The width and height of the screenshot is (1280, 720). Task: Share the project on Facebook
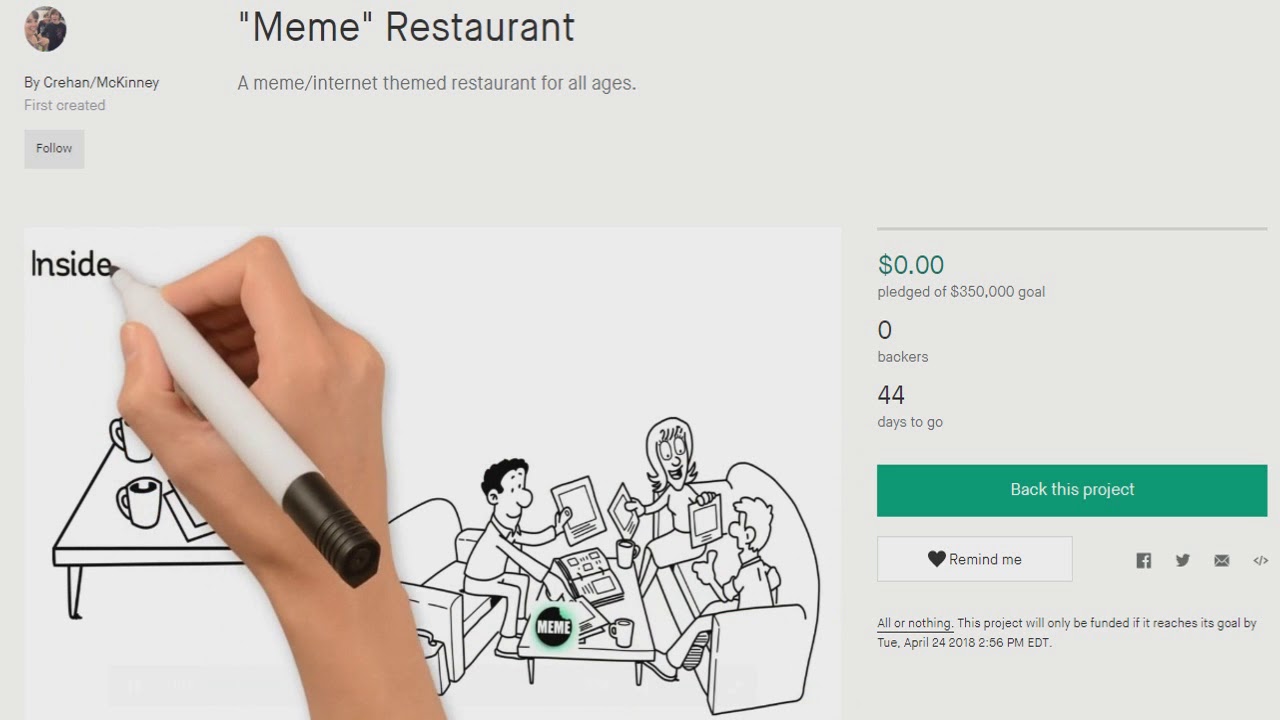[x=1144, y=561]
